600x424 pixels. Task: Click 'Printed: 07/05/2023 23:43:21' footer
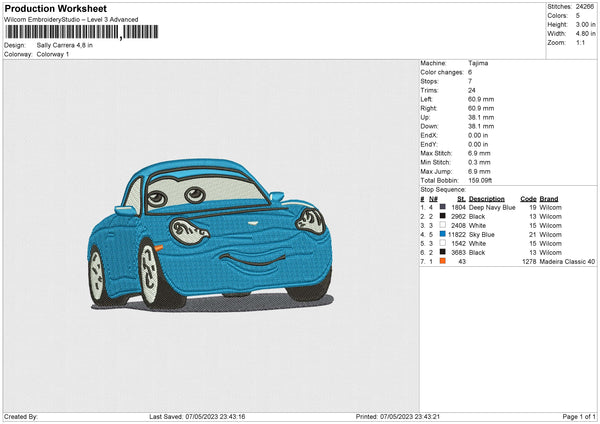click(398, 416)
